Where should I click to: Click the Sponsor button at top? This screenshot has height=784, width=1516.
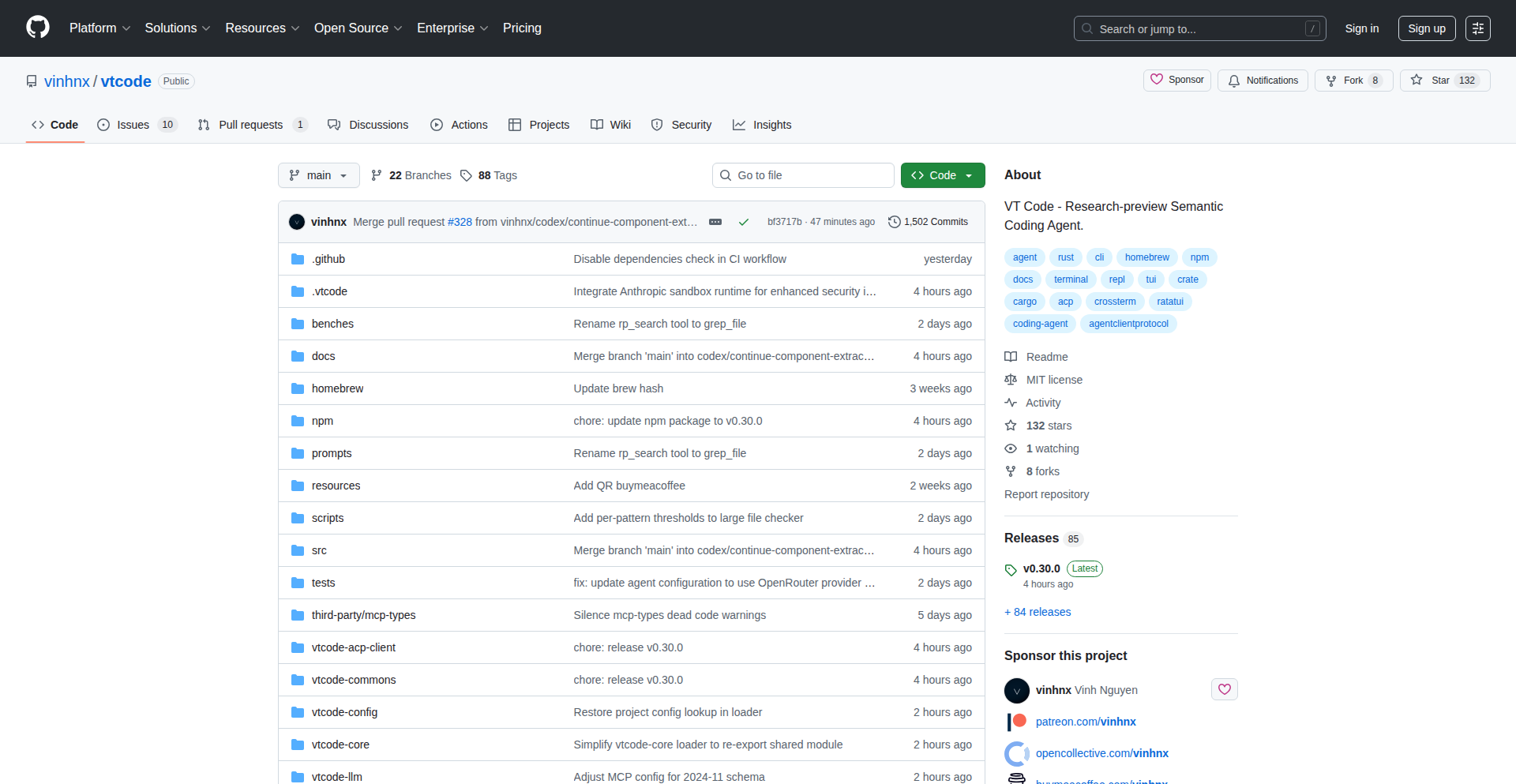(1176, 81)
